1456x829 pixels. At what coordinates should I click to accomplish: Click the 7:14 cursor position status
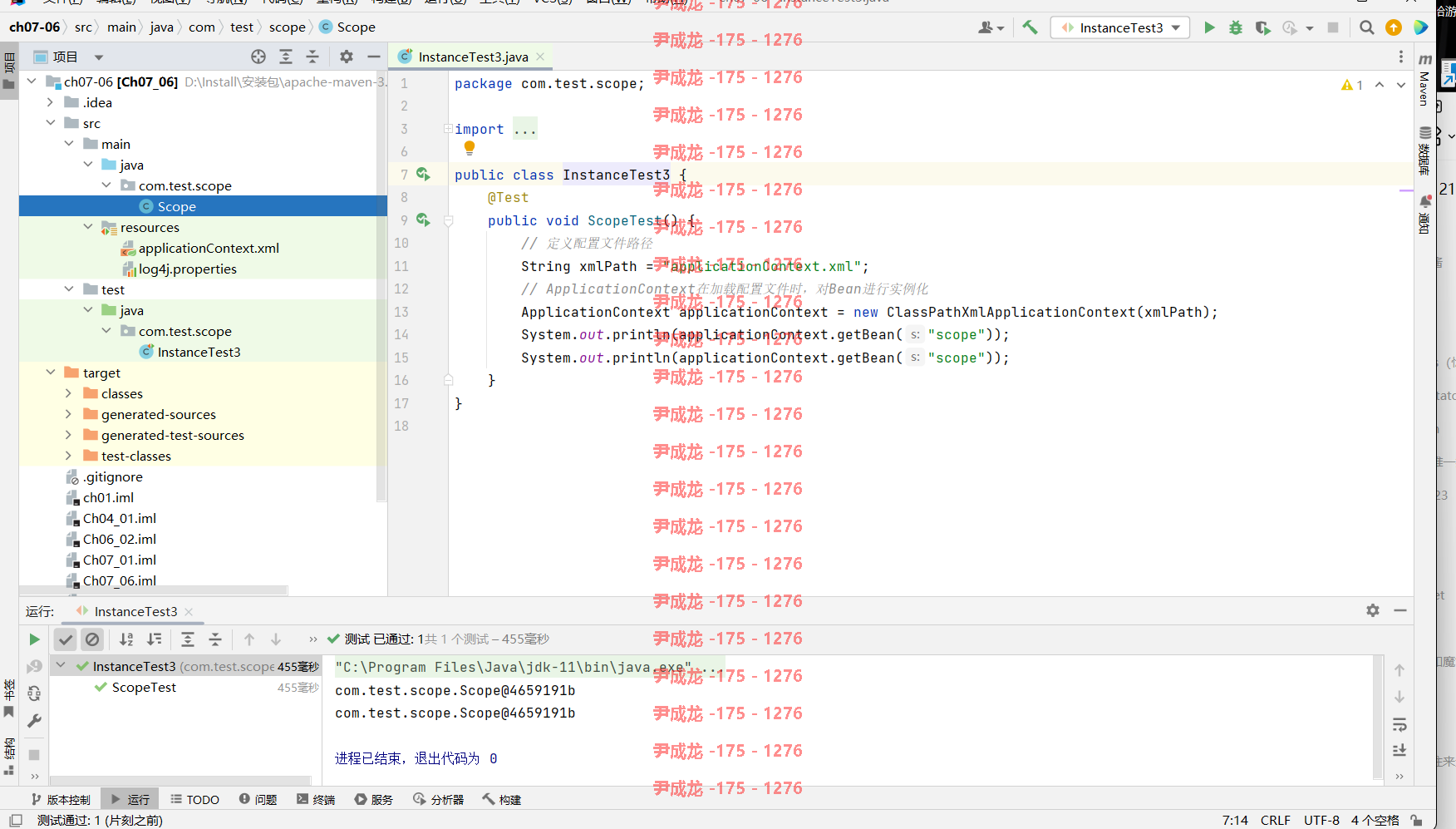[x=1235, y=820]
